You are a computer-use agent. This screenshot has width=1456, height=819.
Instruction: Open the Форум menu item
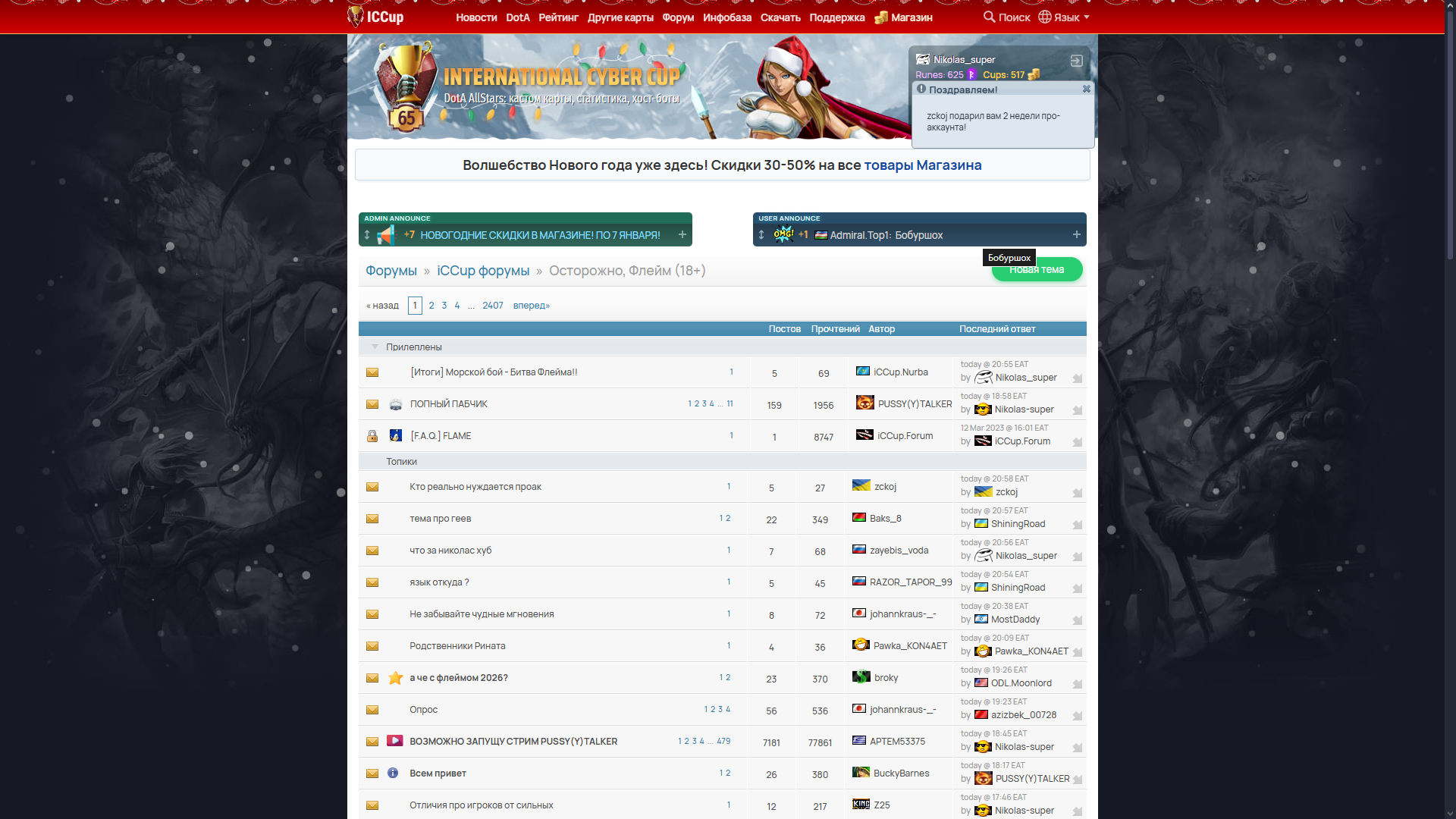click(677, 17)
